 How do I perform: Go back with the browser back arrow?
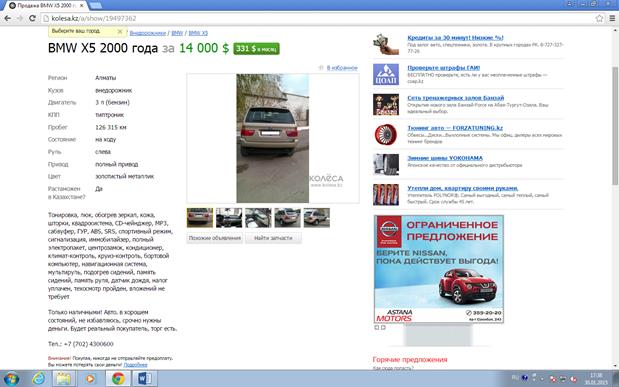(8, 18)
